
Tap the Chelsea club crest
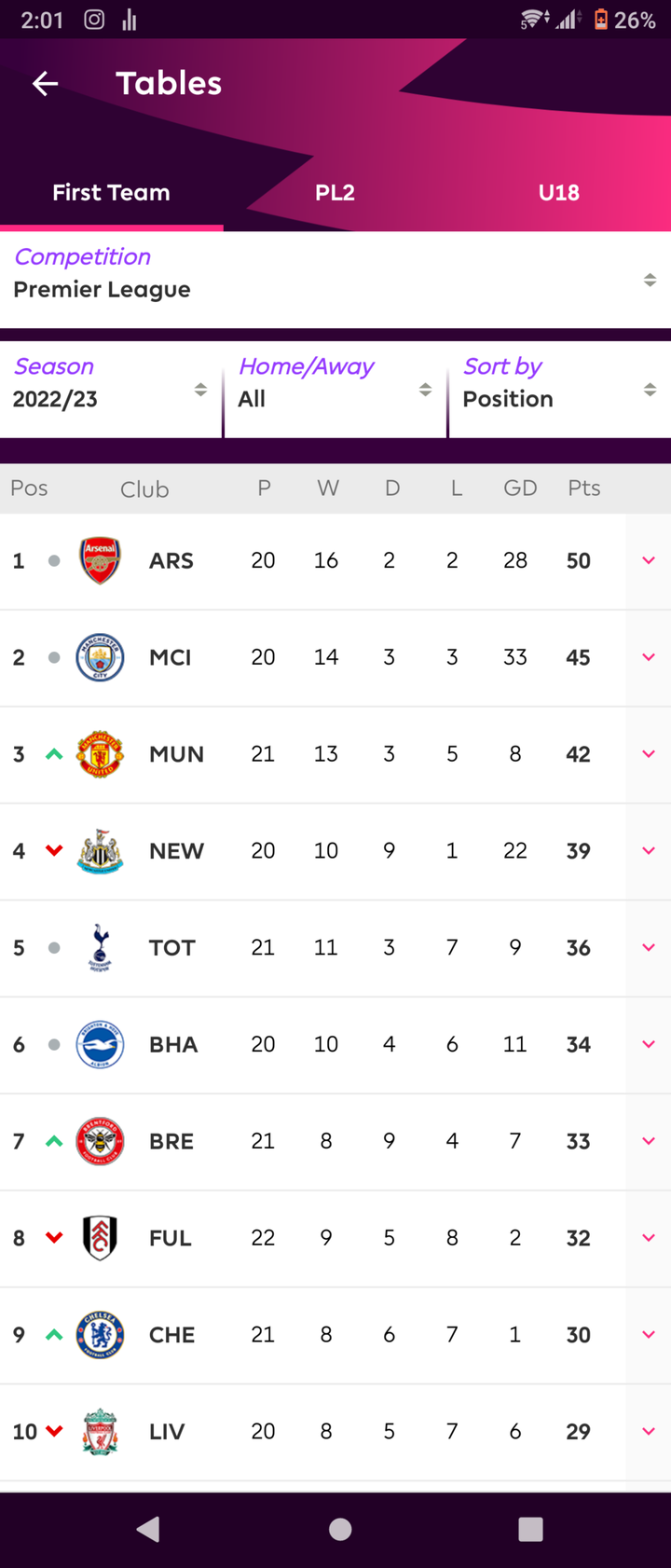(x=100, y=1335)
